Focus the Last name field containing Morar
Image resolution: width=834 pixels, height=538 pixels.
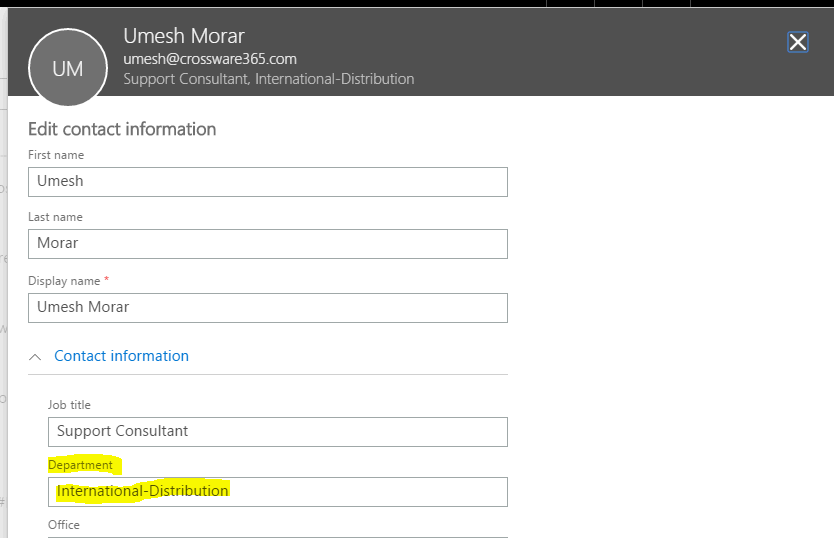tap(268, 244)
